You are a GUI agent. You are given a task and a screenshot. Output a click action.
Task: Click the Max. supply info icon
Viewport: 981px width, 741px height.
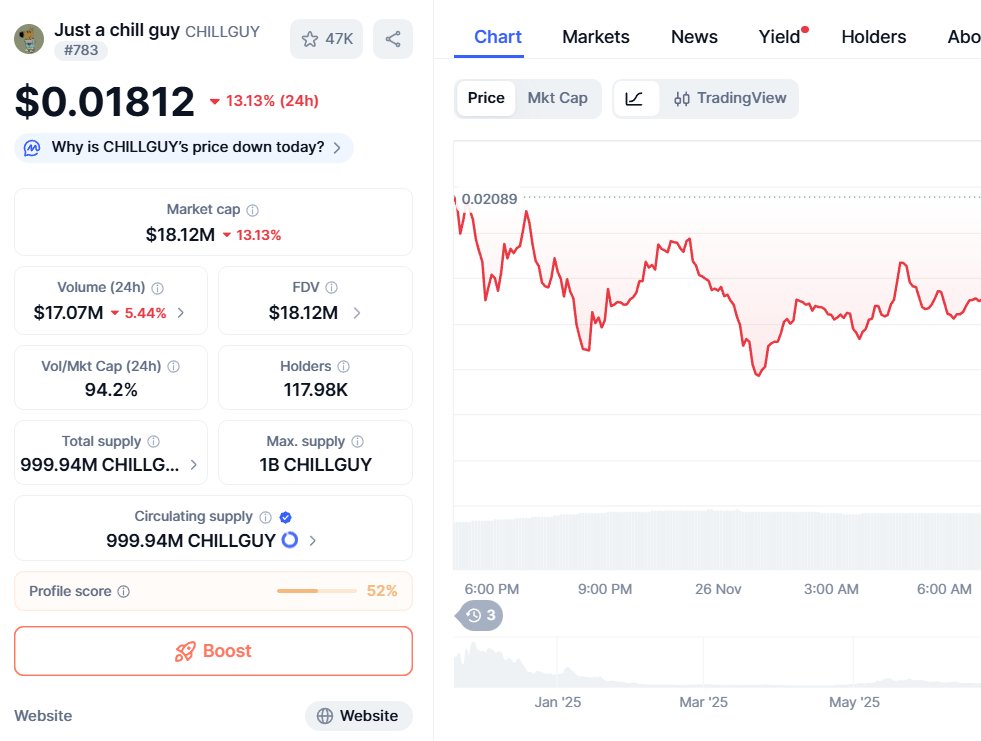pyautogui.click(x=357, y=441)
